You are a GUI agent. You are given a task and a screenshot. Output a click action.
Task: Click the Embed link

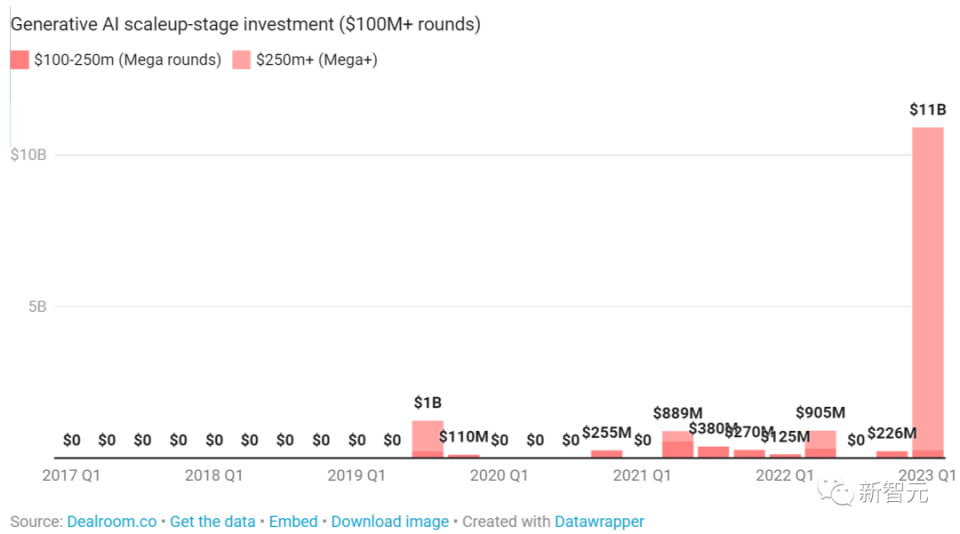[293, 521]
